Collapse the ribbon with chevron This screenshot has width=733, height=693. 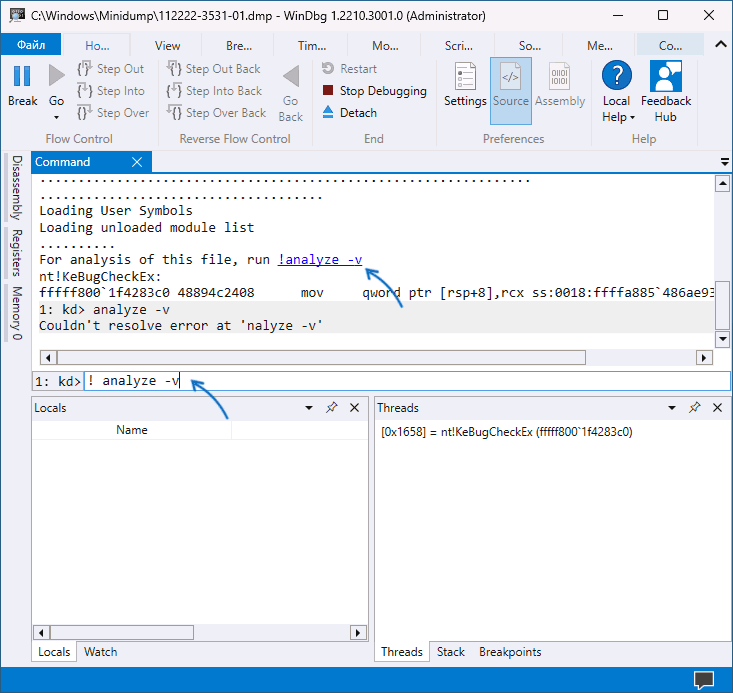pyautogui.click(x=720, y=44)
